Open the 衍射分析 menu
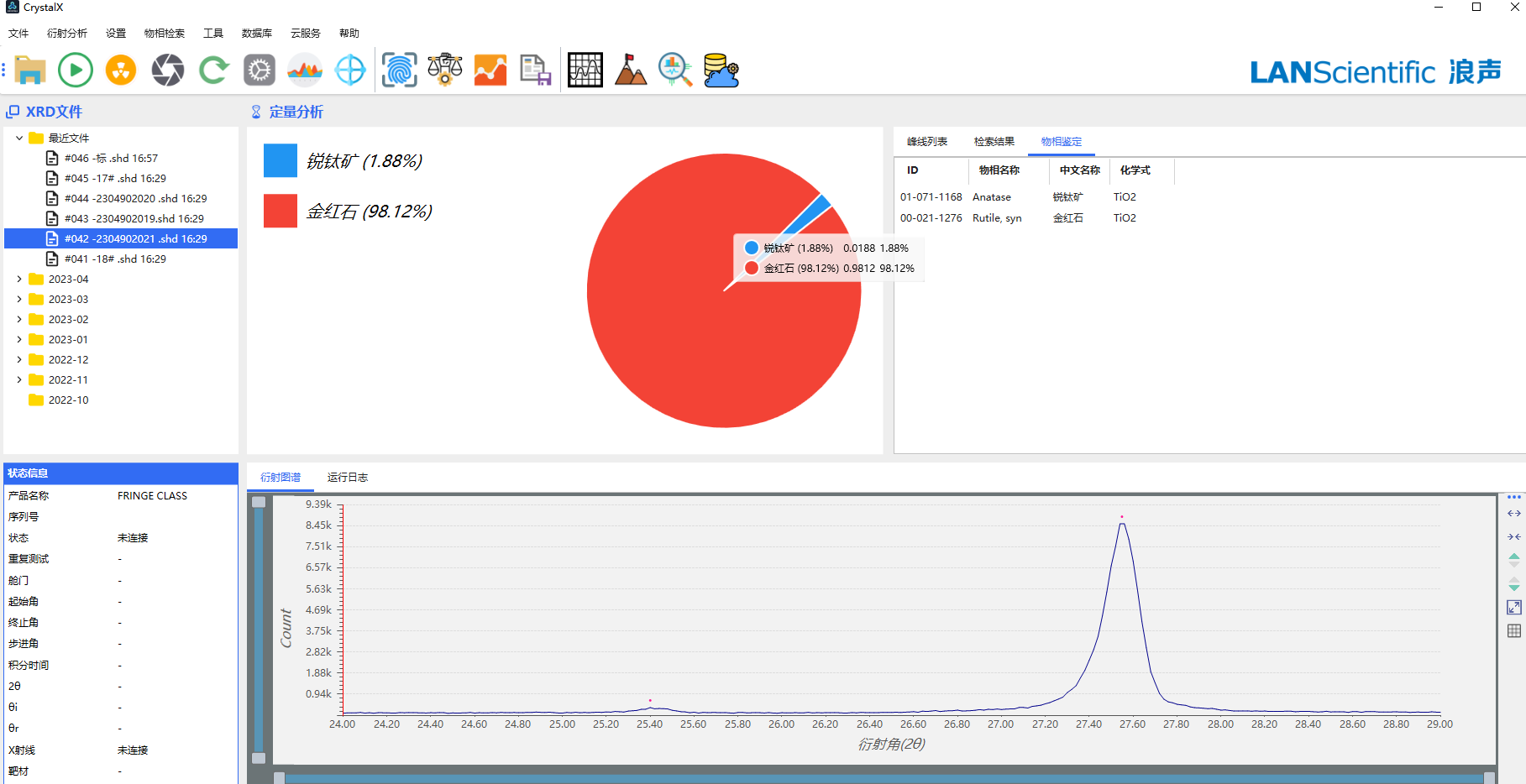The image size is (1526, 784). [x=67, y=34]
